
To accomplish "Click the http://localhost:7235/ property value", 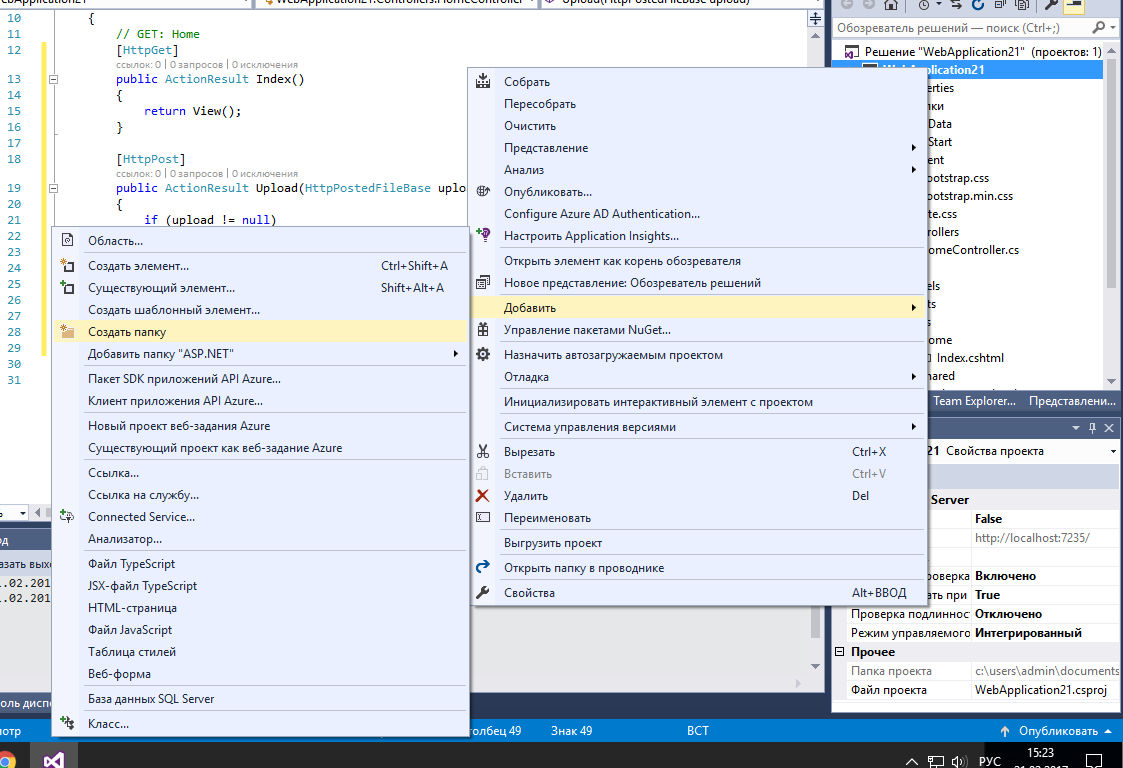I will click(x=1032, y=538).
